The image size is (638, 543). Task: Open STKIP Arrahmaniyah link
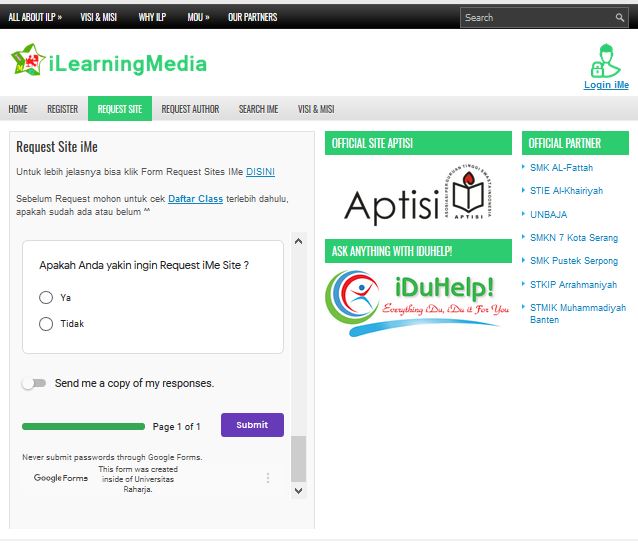pyautogui.click(x=573, y=285)
